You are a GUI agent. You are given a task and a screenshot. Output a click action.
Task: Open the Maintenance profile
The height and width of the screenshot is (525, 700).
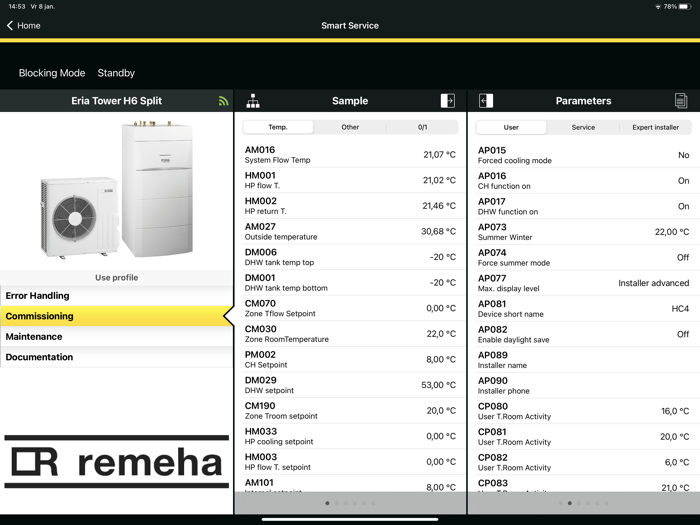pos(117,337)
